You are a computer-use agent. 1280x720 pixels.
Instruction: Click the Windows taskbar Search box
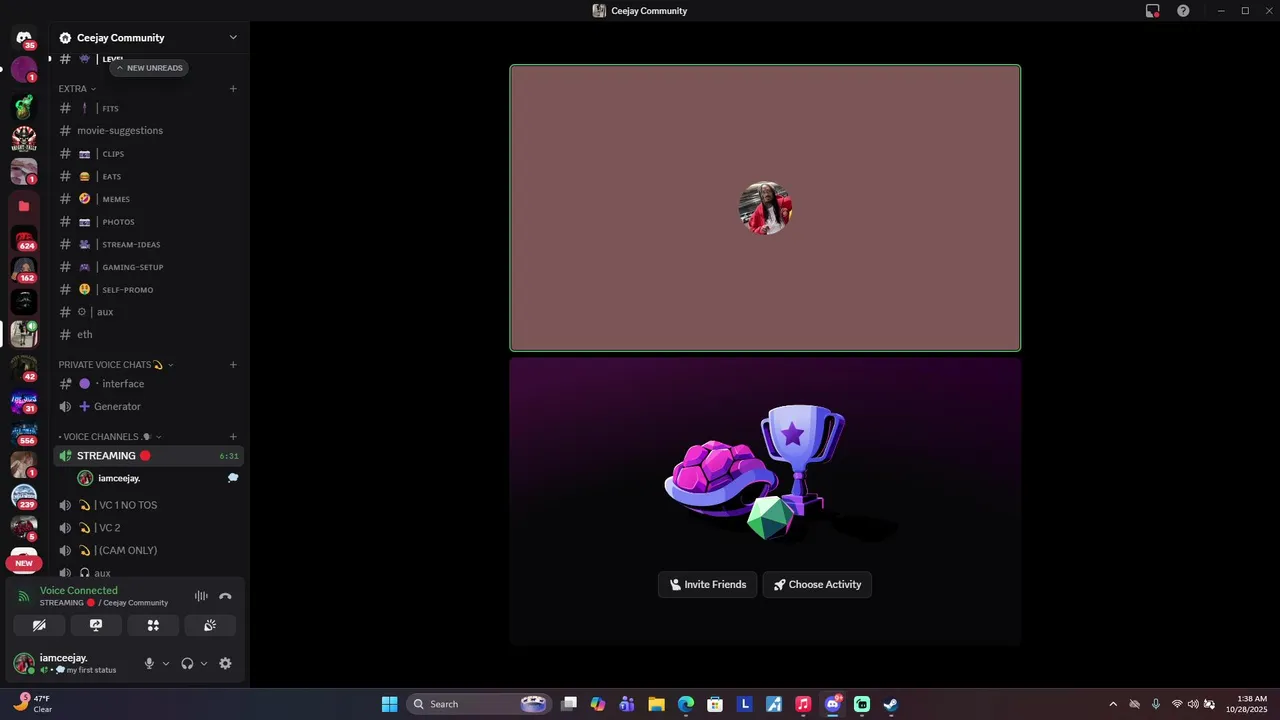coord(478,704)
